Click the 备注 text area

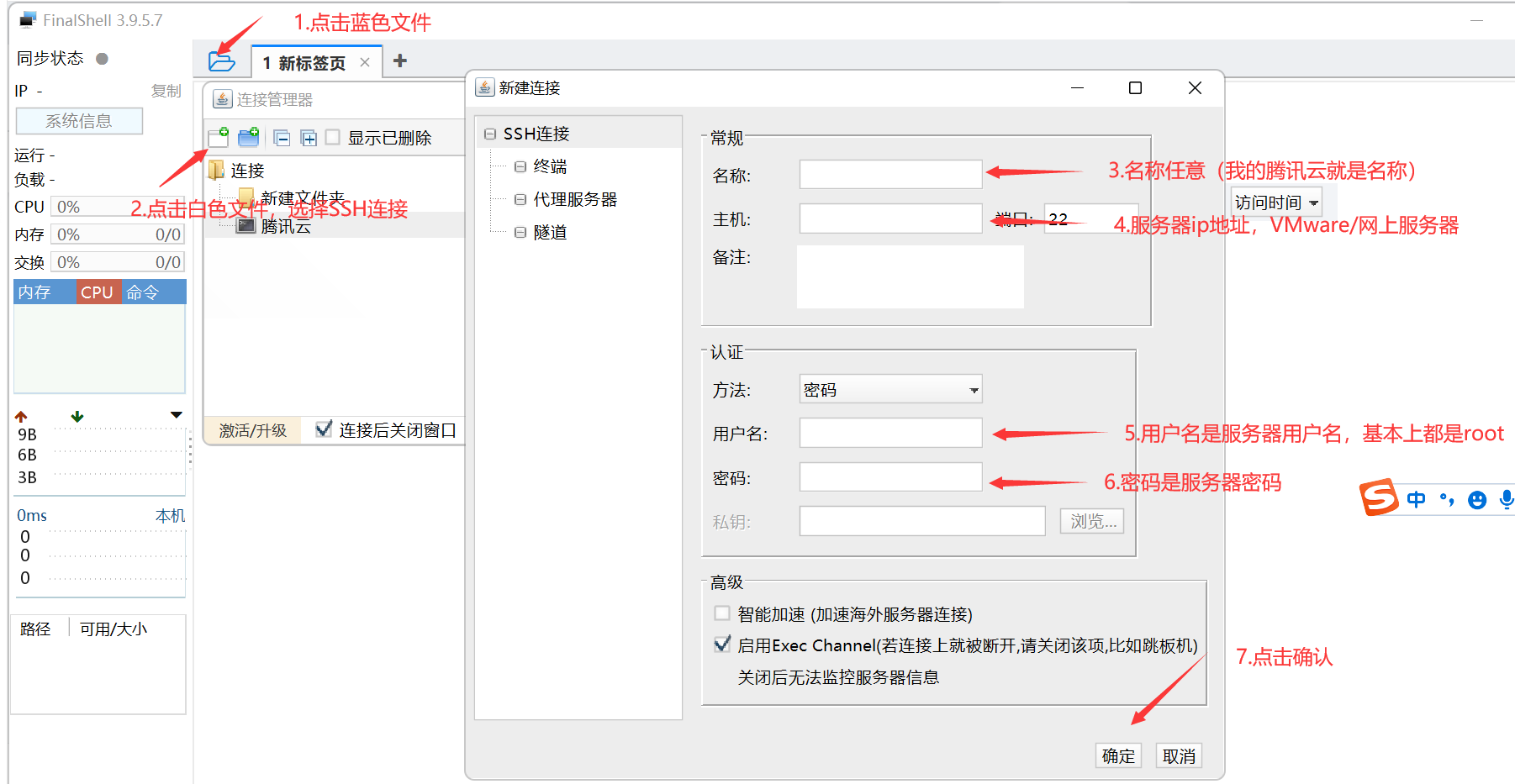[x=910, y=277]
